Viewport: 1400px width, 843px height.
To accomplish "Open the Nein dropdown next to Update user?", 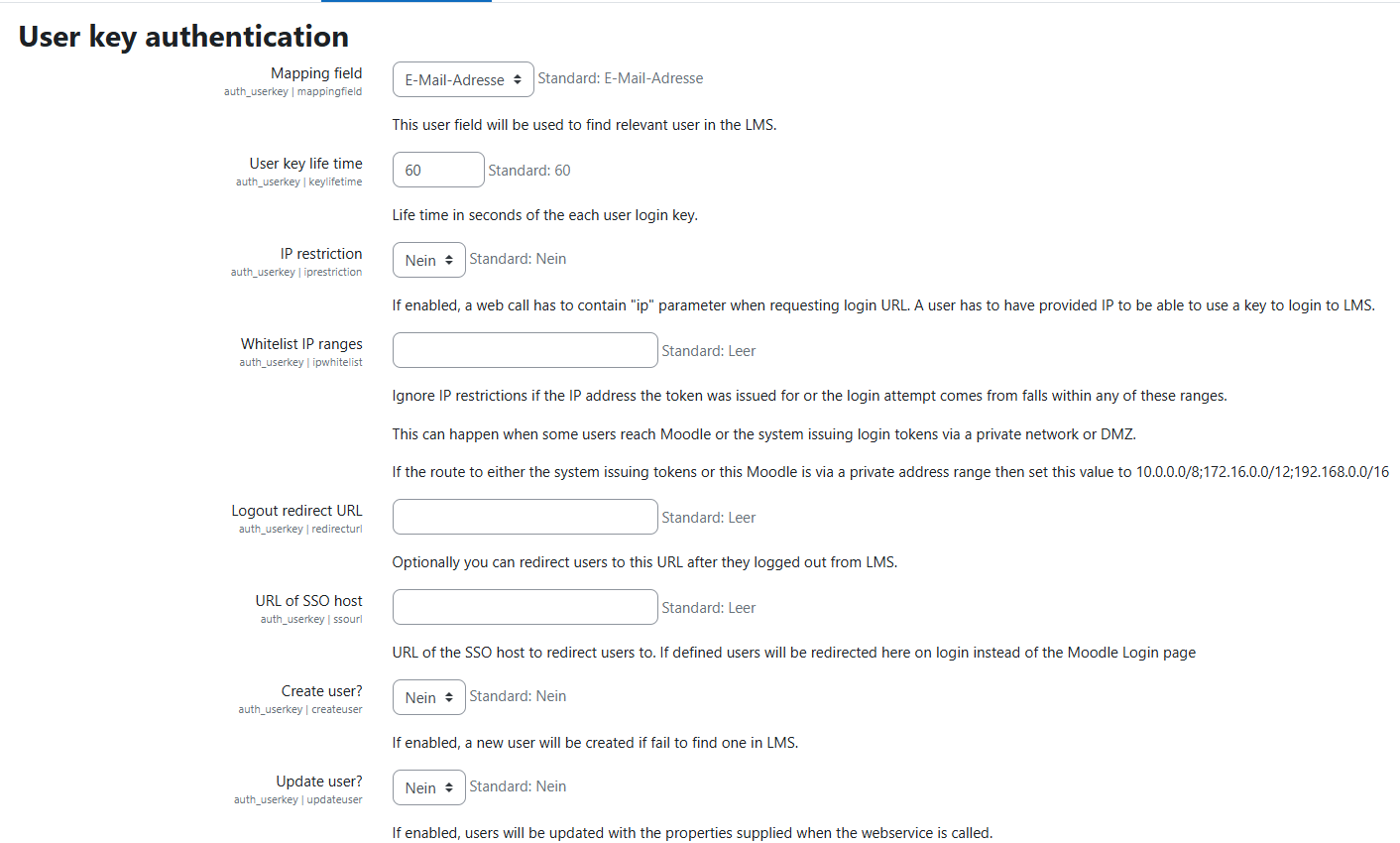I will pyautogui.click(x=428, y=786).
